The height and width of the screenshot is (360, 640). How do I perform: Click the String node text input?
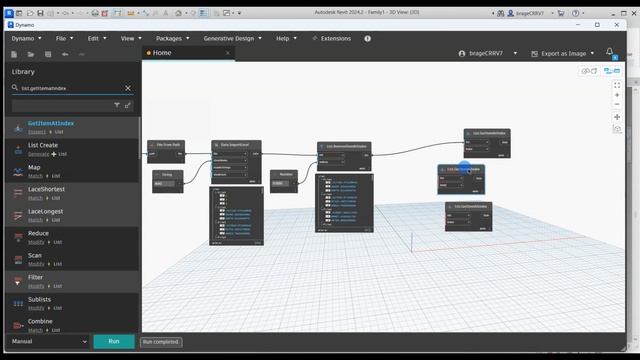(x=164, y=184)
